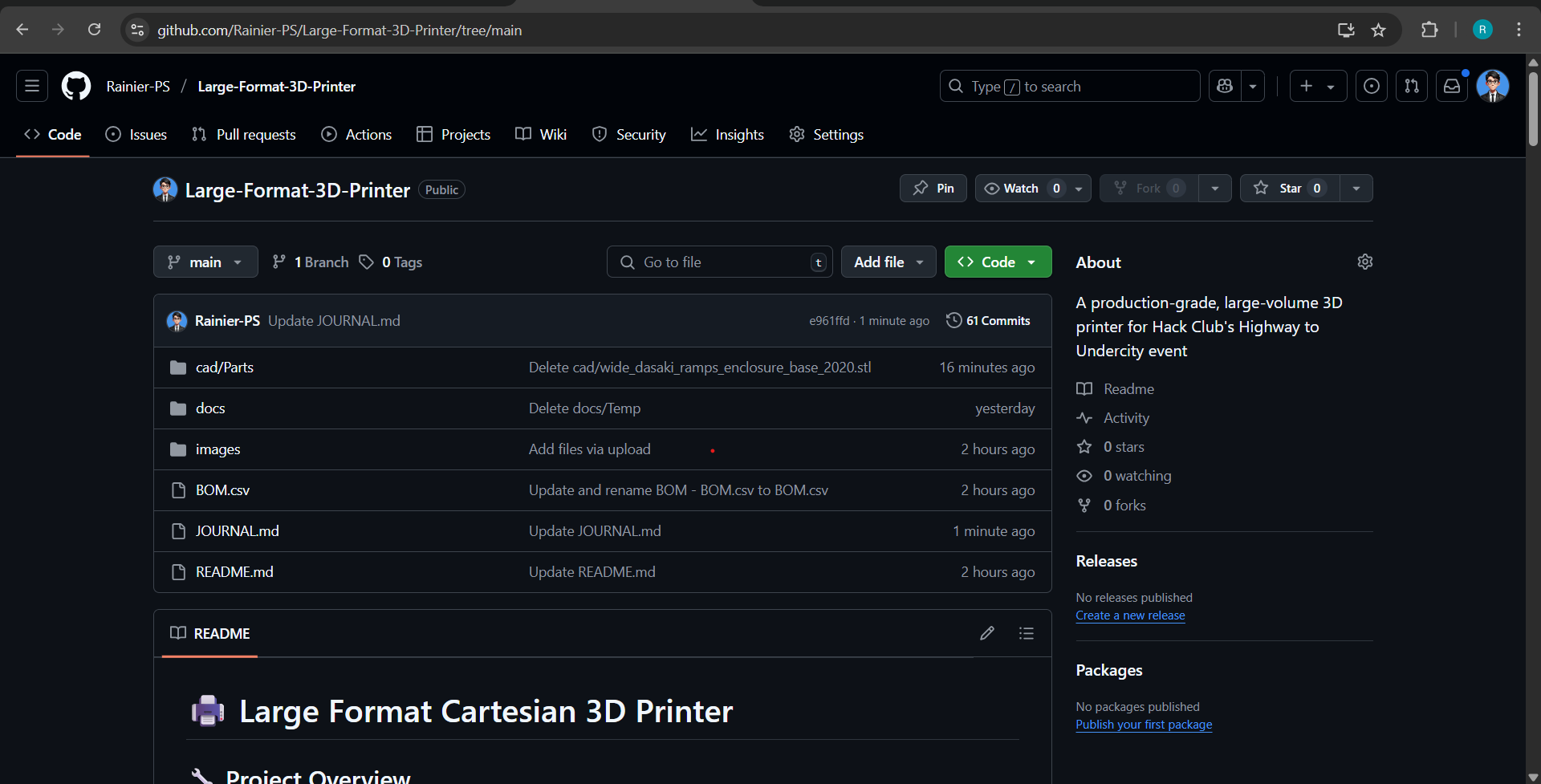
Task: Pin the repository to profile
Action: [x=933, y=188]
